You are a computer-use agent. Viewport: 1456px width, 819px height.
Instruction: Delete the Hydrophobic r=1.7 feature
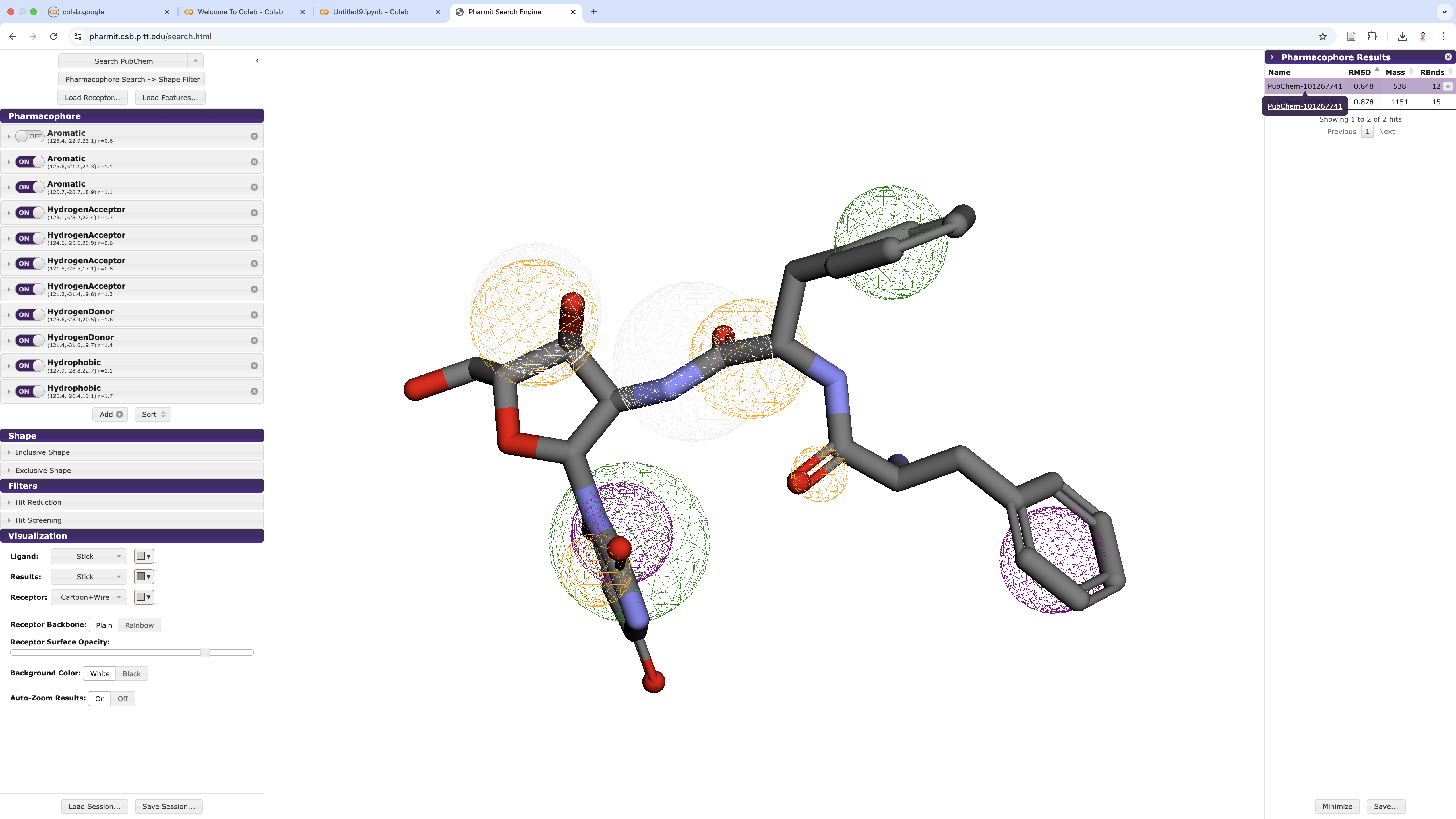click(254, 391)
